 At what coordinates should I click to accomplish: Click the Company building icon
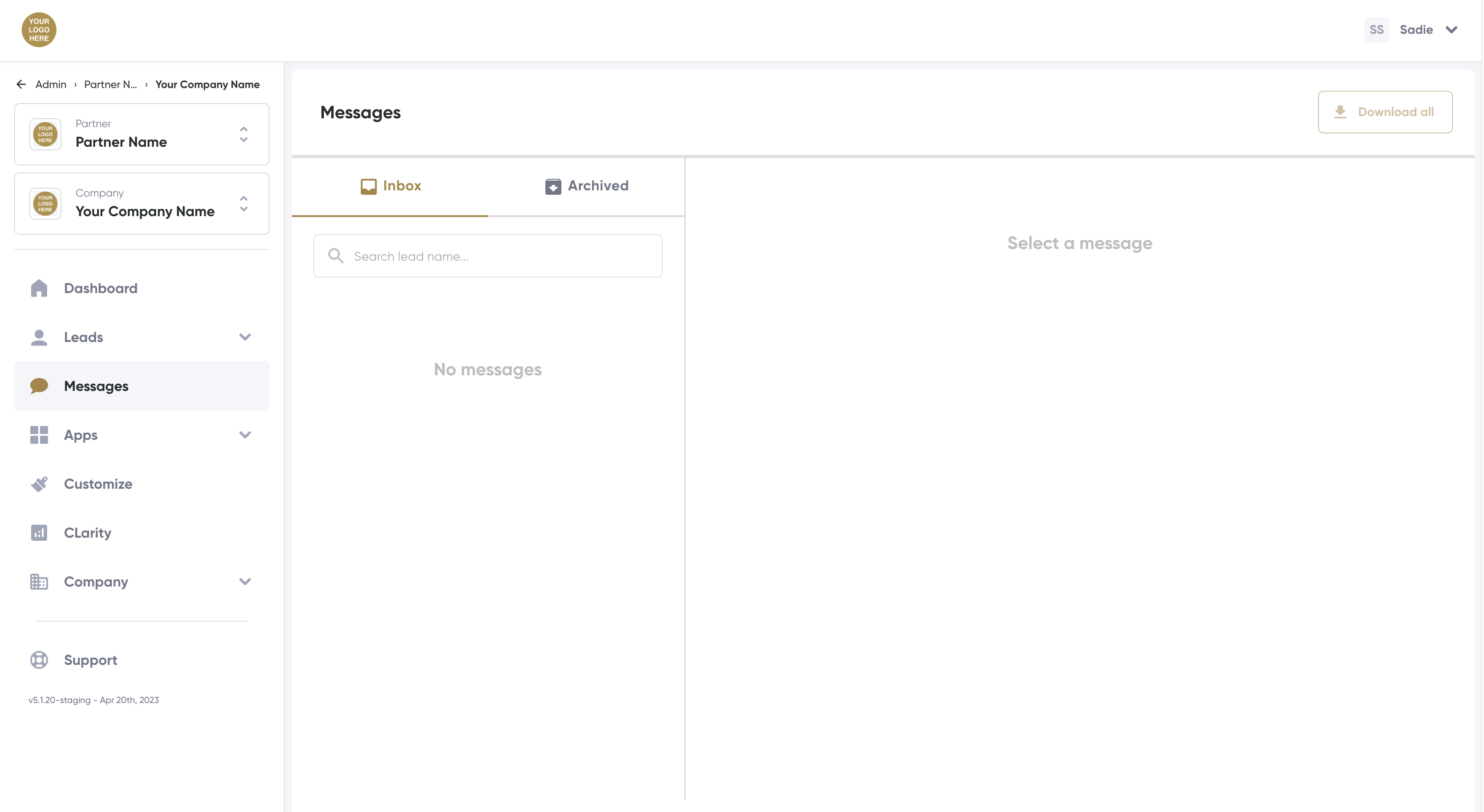coord(39,582)
